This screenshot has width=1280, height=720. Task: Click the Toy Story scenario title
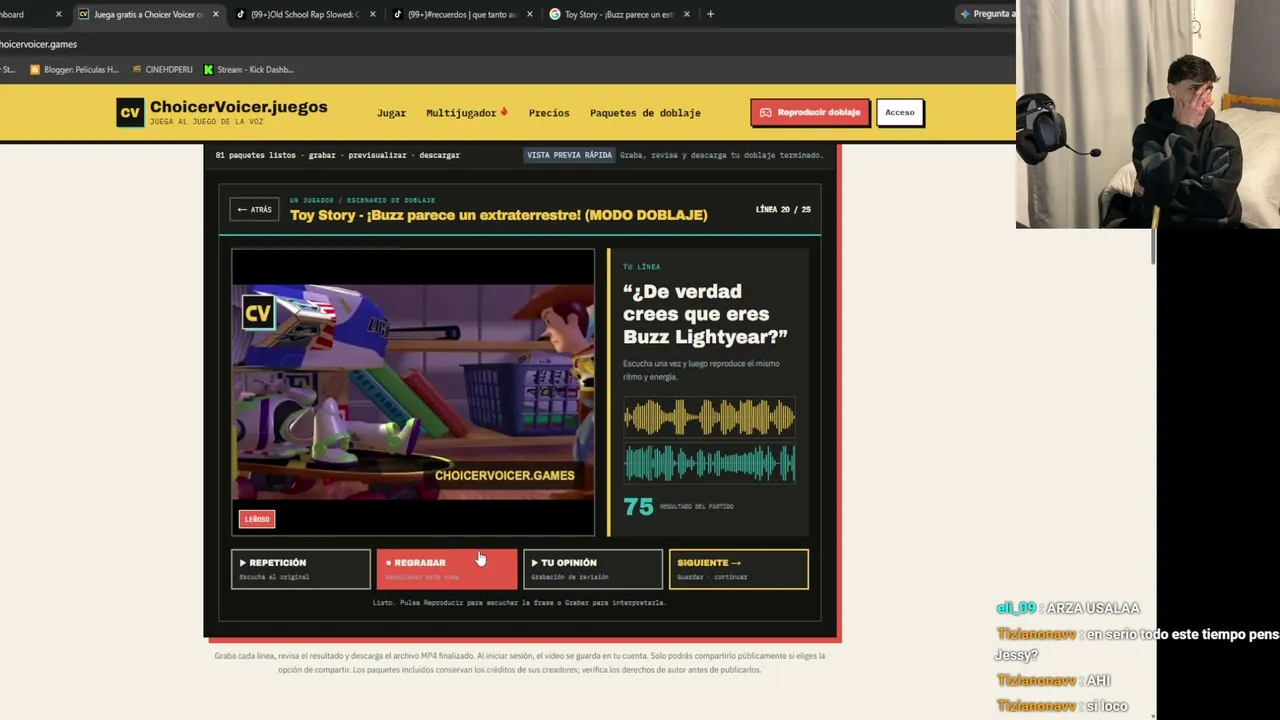(x=498, y=215)
